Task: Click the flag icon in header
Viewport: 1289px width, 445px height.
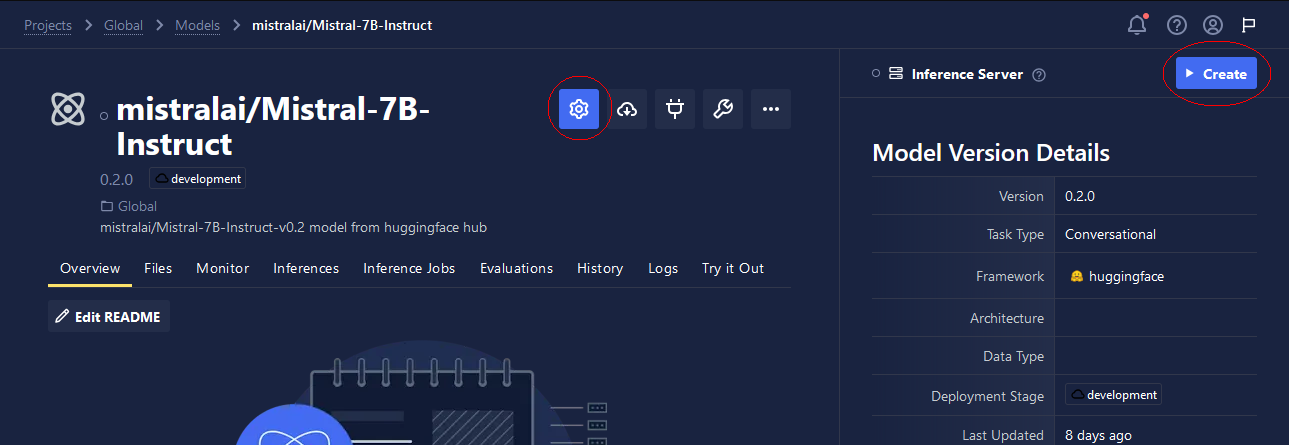Action: click(x=1249, y=25)
